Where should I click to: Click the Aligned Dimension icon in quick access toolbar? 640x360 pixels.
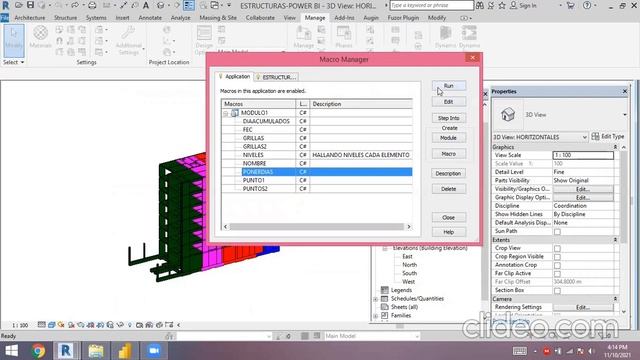pos(124,5)
